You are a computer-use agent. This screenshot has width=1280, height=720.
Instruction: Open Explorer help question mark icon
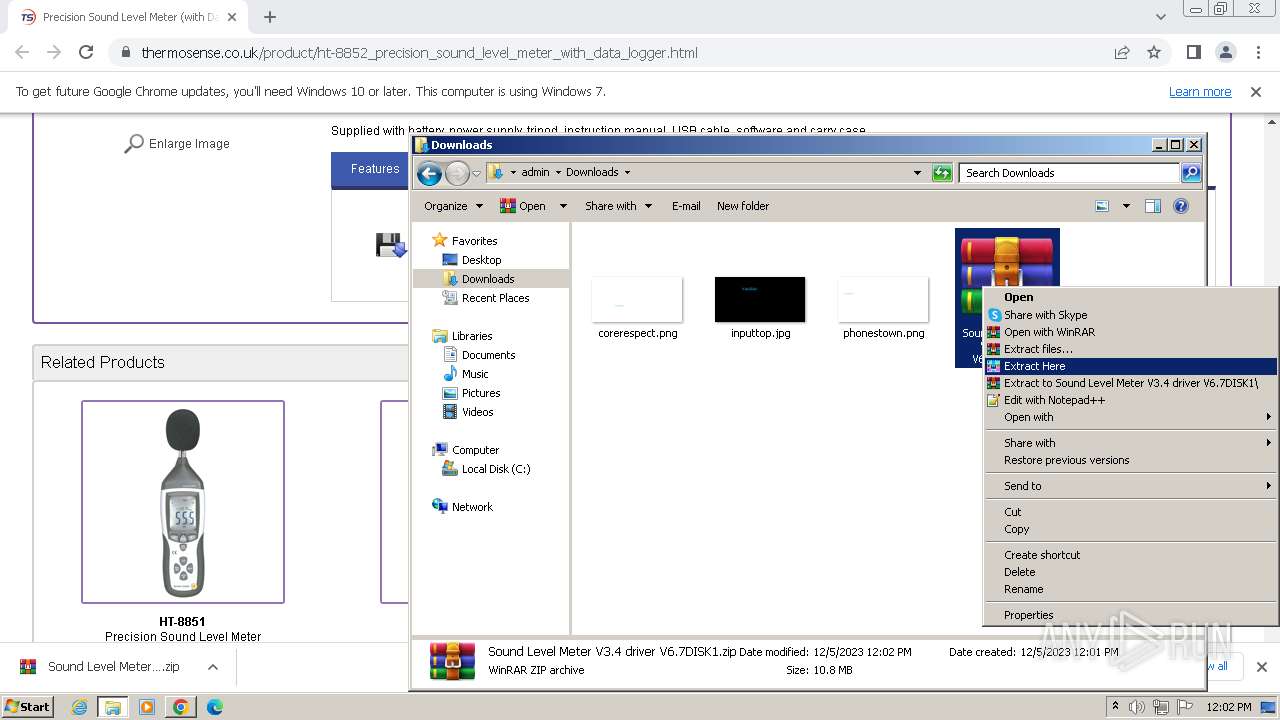tap(1181, 206)
